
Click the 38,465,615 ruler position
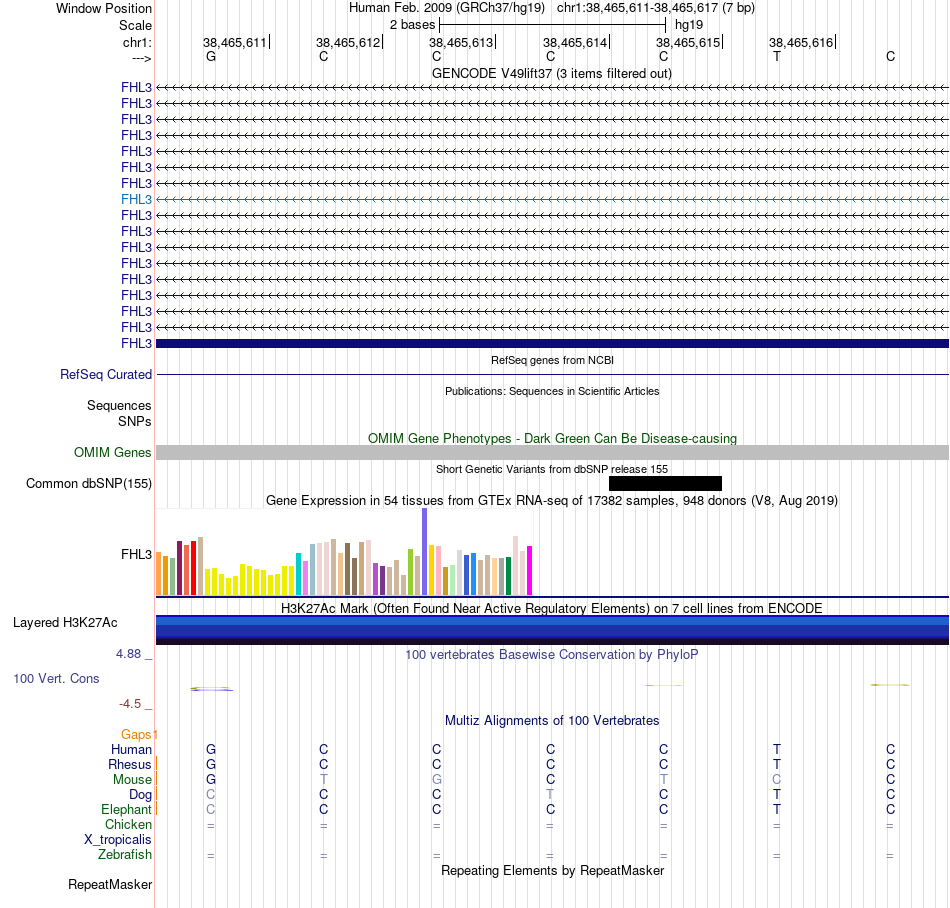(x=688, y=42)
